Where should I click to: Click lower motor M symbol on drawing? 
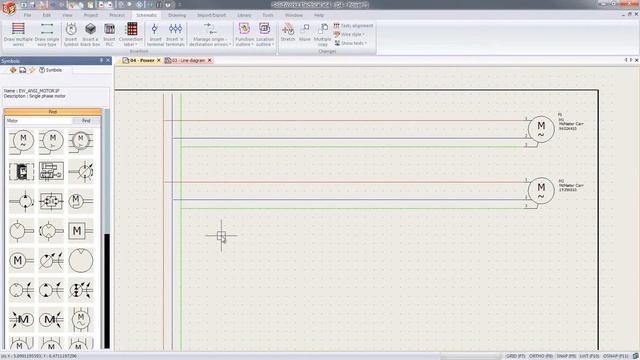541,190
